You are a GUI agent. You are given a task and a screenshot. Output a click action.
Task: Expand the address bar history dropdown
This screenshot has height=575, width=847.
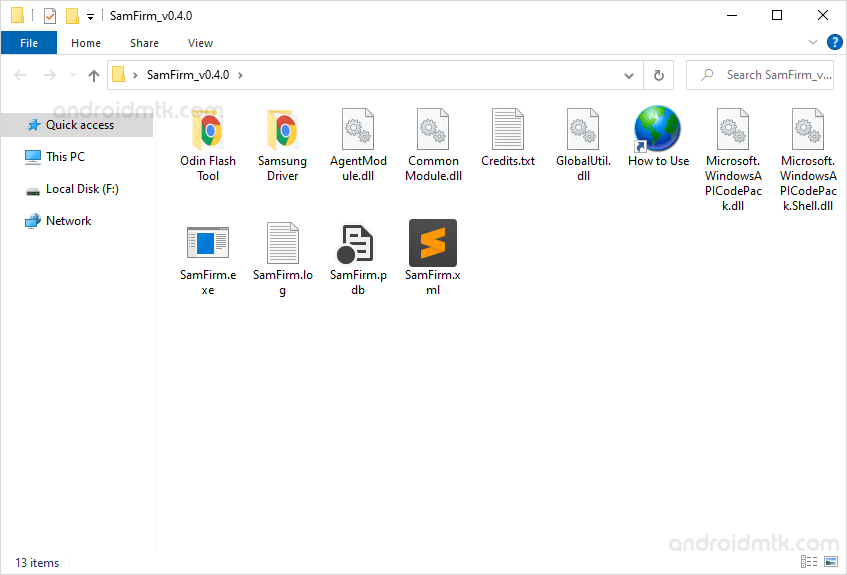pyautogui.click(x=629, y=76)
